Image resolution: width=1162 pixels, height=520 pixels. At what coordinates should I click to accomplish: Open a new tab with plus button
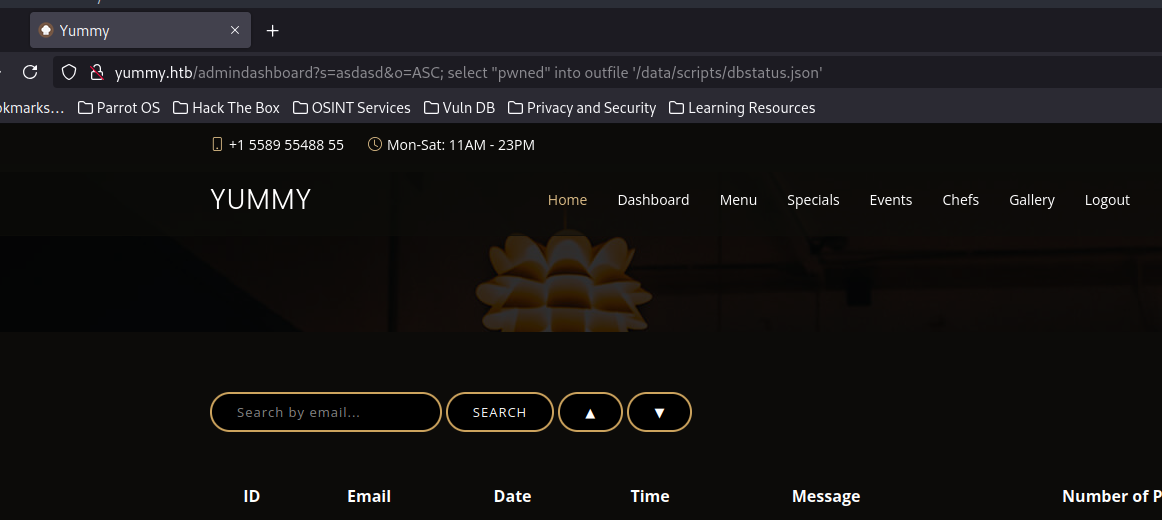click(x=273, y=30)
